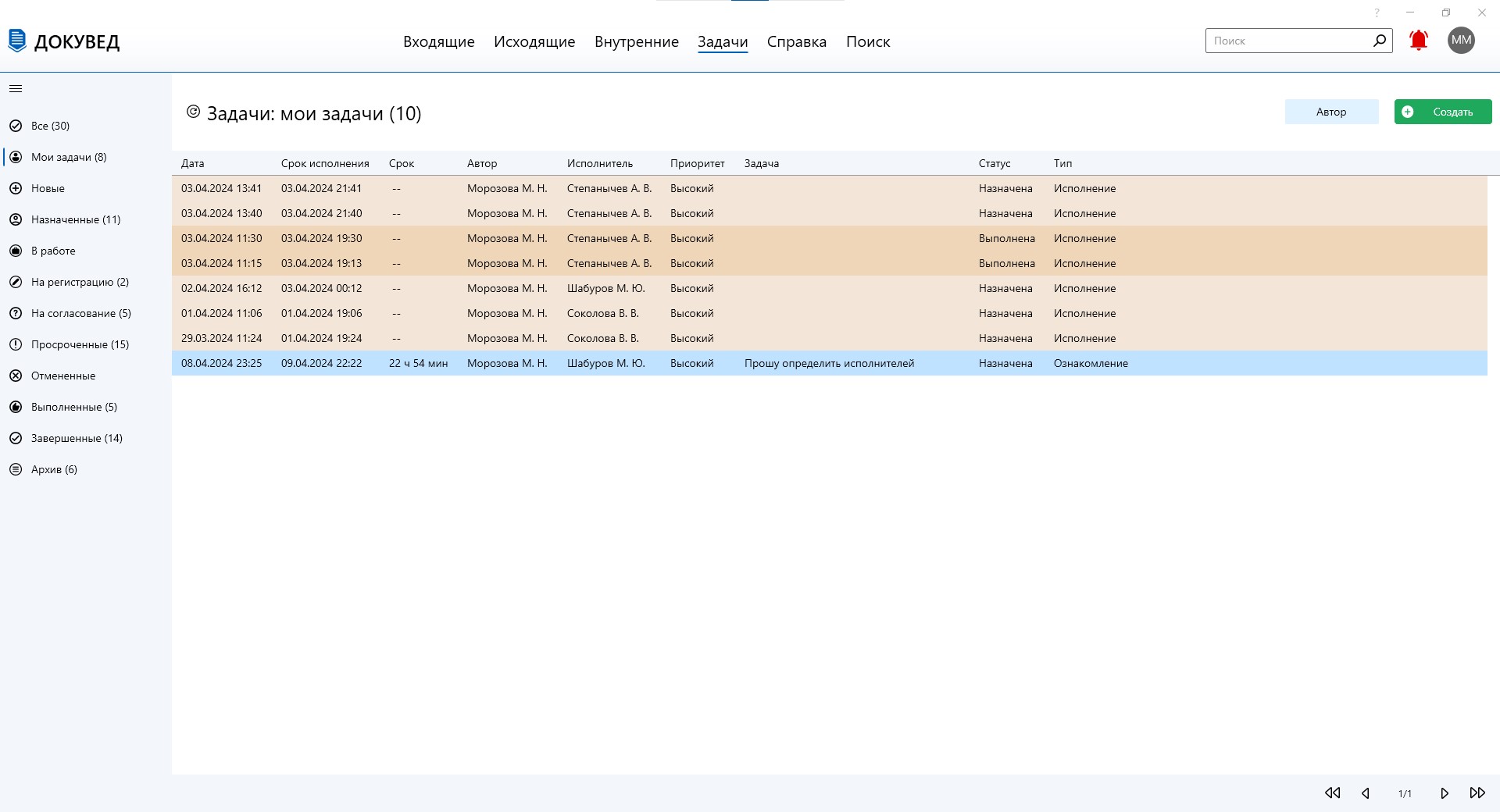1500x812 pixels.
Task: Select task dated 29.03.2024 11:24
Action: [830, 338]
